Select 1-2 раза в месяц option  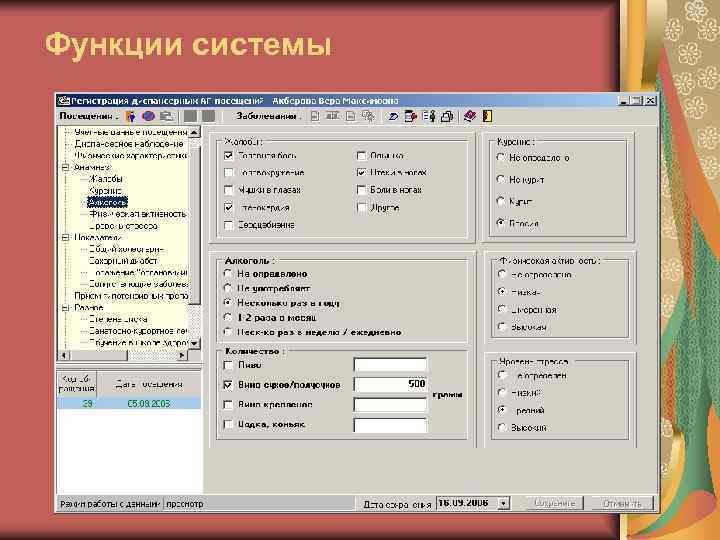click(x=228, y=317)
